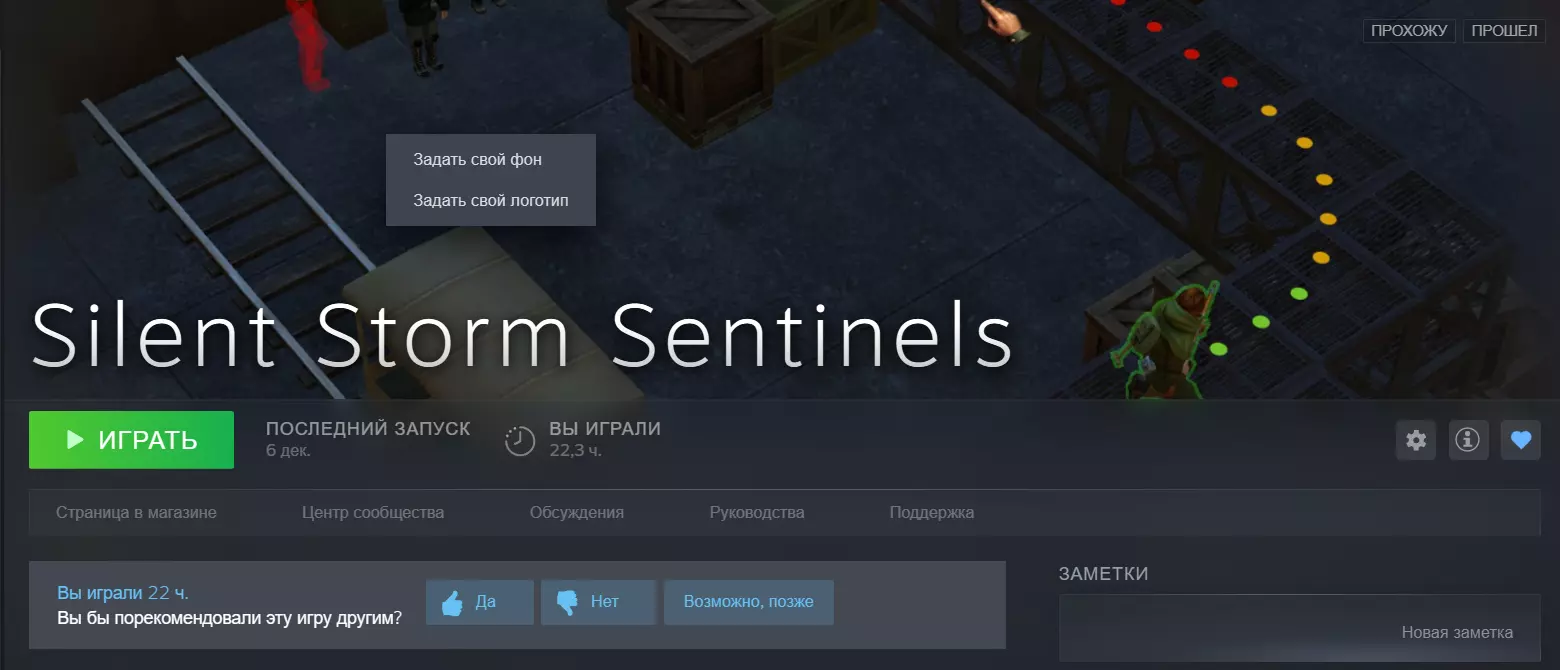Image resolution: width=1560 pixels, height=670 pixels.
Task: Click the Вы играли 22 ч. link
Action: pos(123,593)
